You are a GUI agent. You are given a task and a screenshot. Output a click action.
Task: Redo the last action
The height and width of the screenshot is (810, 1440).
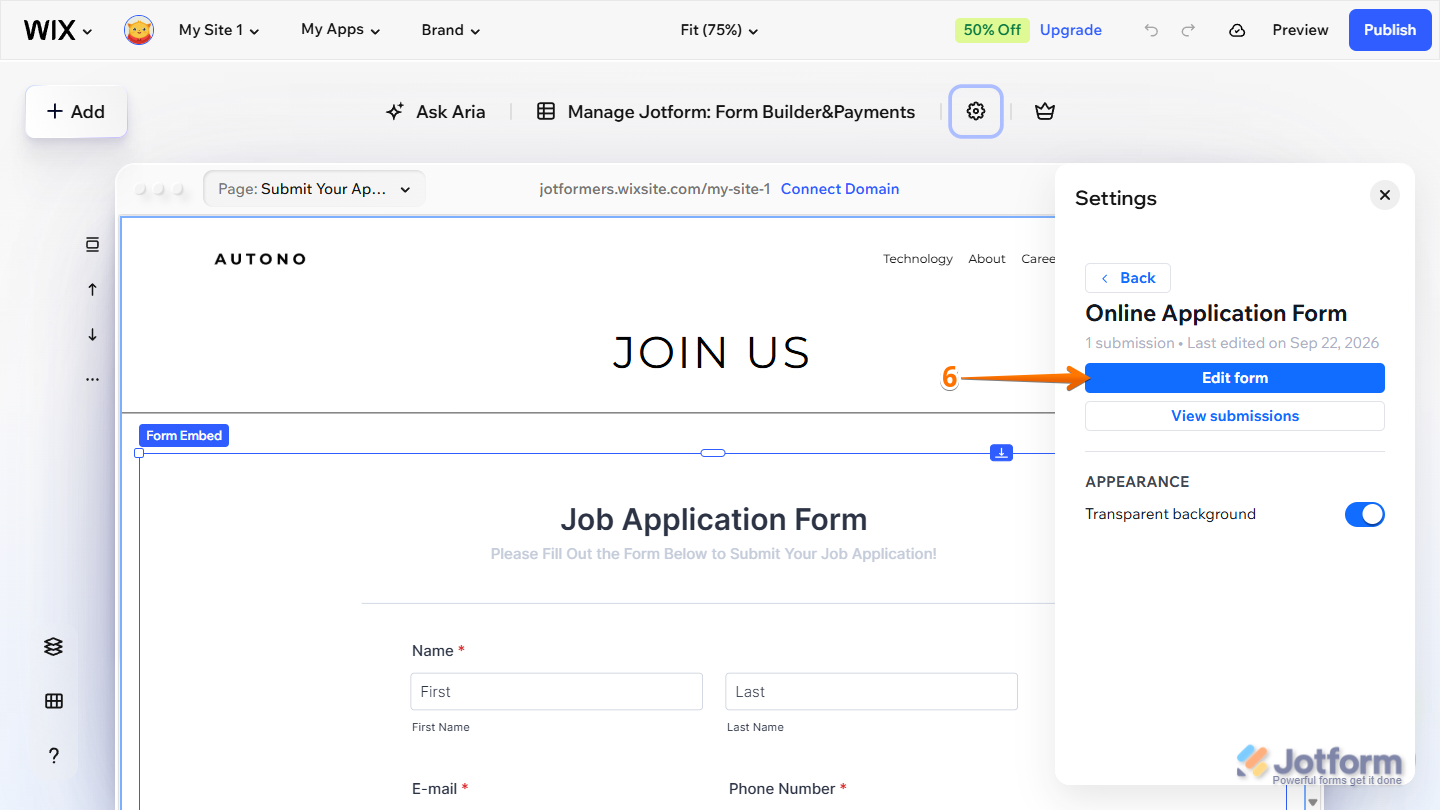[x=1188, y=30]
